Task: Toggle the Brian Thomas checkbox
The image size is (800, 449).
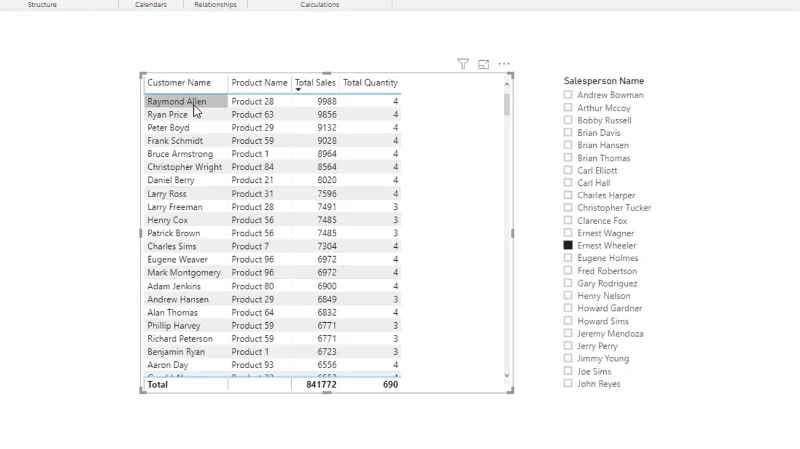Action: pyautogui.click(x=568, y=158)
